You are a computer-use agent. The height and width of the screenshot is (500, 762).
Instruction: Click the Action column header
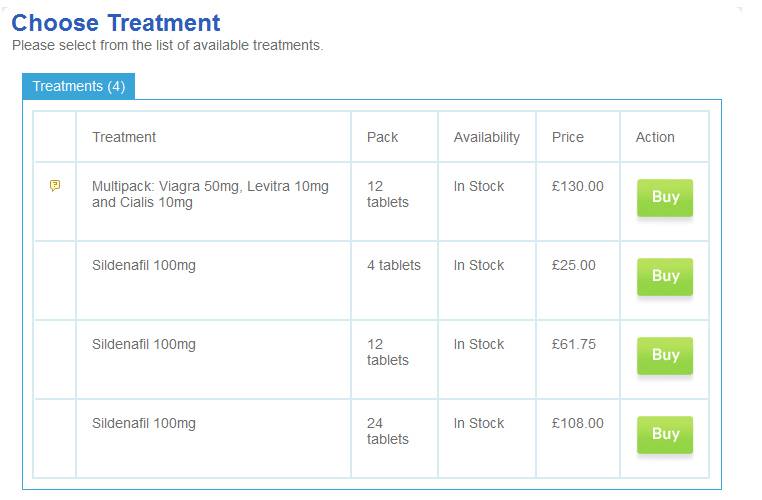pos(655,137)
